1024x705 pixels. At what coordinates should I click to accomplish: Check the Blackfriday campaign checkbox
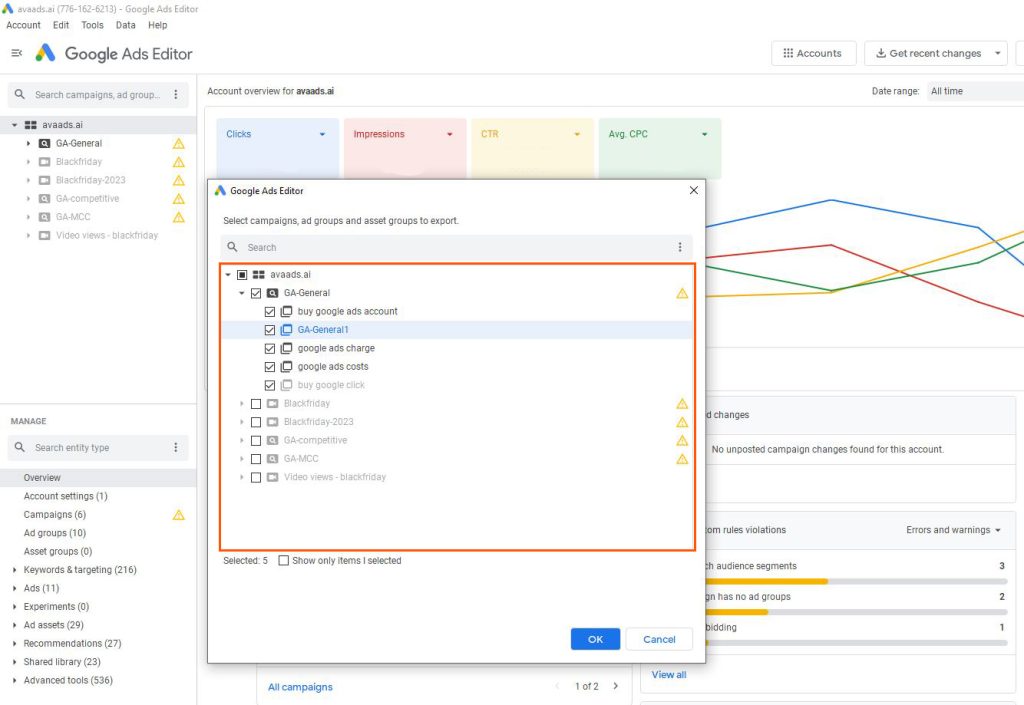[x=256, y=403]
